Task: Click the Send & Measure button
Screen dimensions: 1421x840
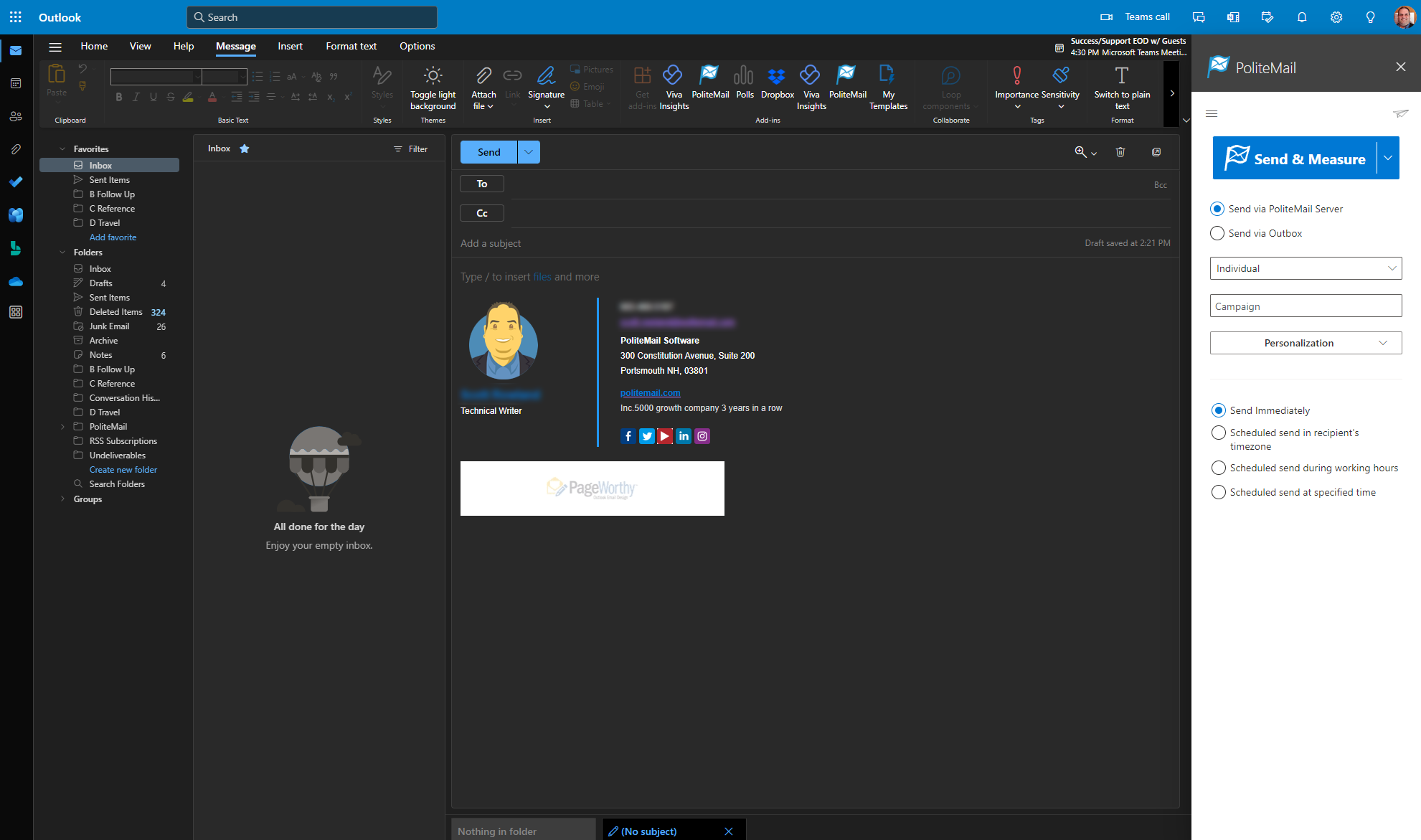Action: tap(1295, 159)
